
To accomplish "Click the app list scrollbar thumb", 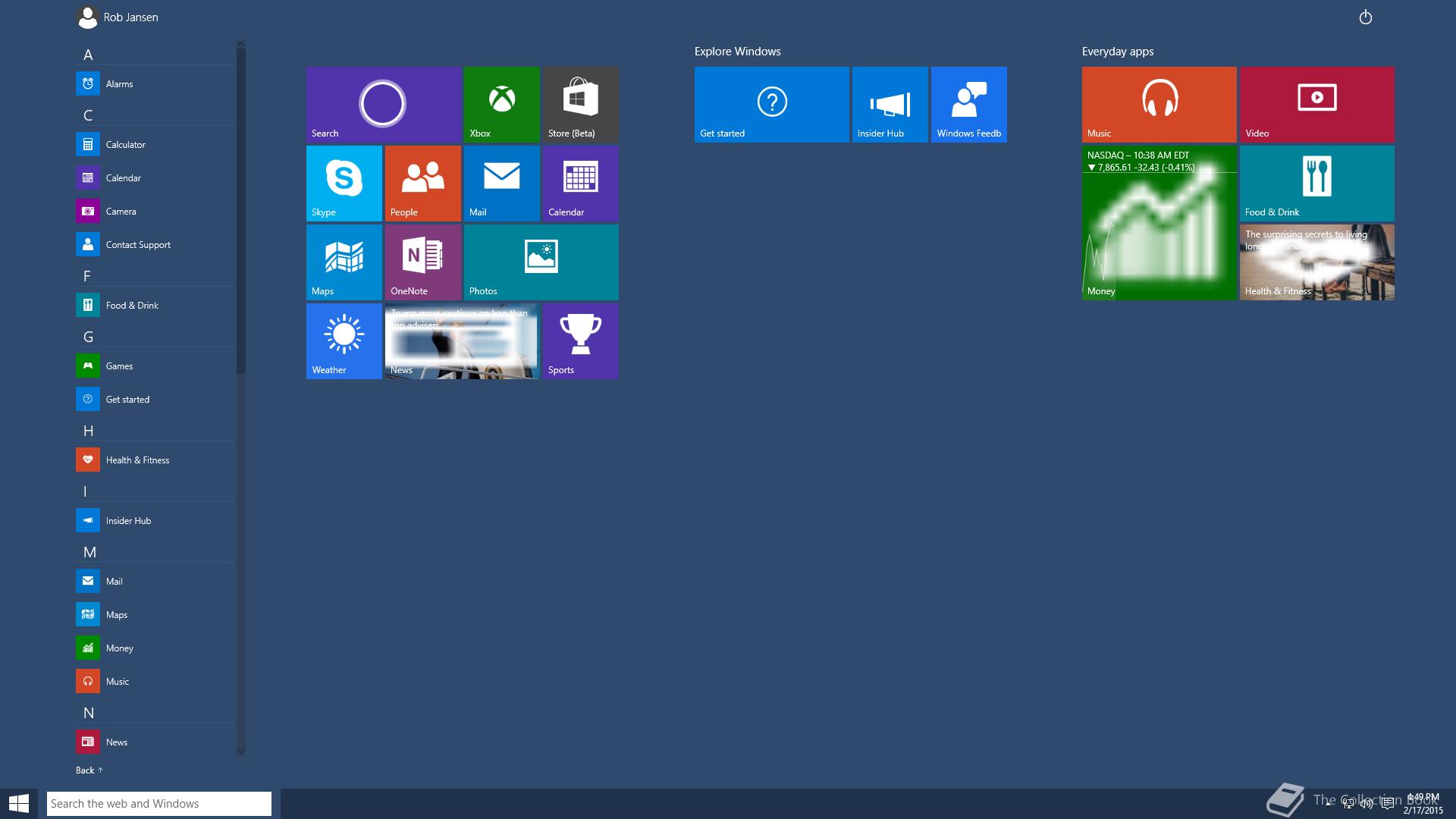I will 241,211.
